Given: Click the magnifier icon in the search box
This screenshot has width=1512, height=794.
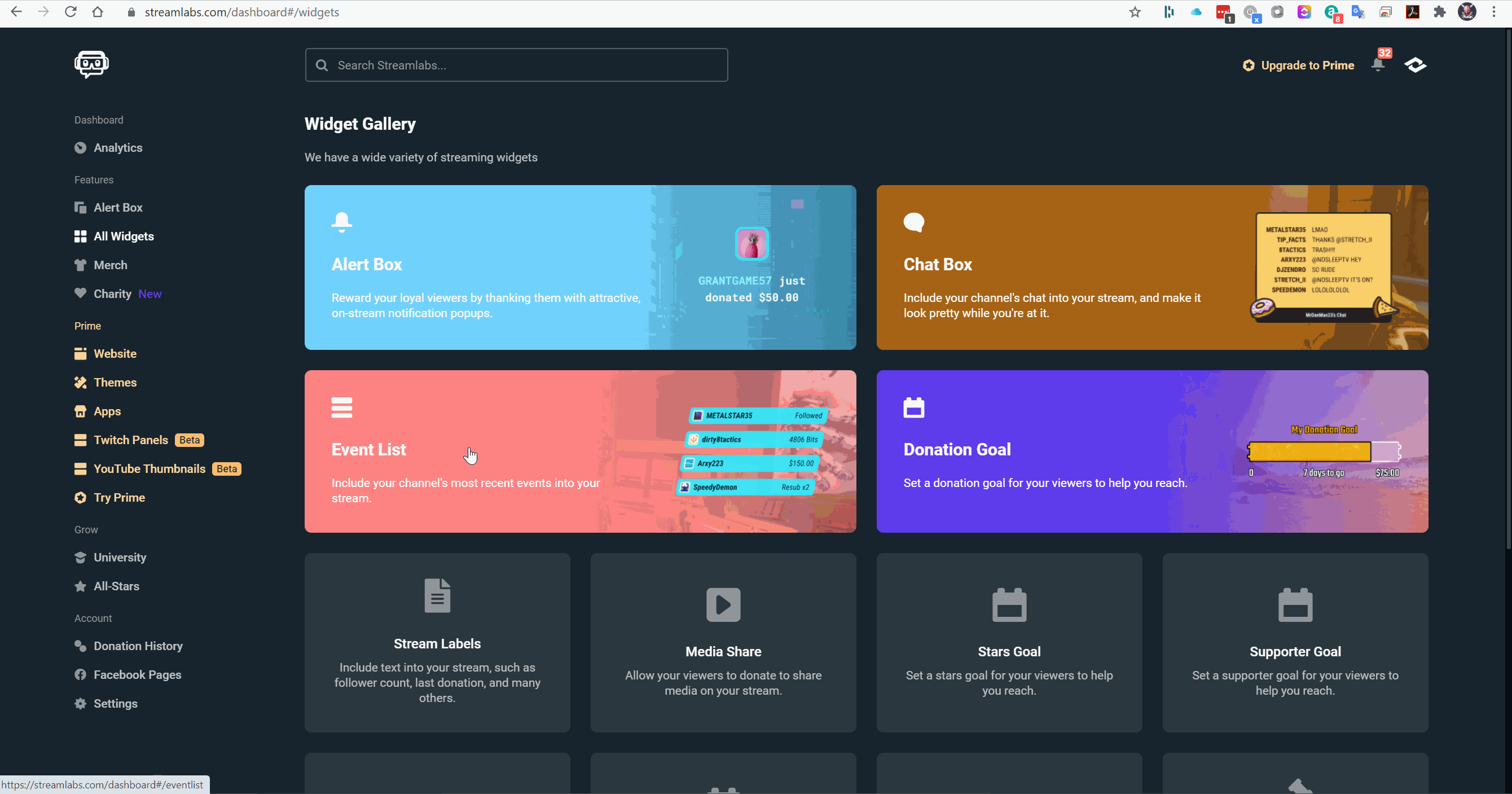Looking at the screenshot, I should click(322, 65).
